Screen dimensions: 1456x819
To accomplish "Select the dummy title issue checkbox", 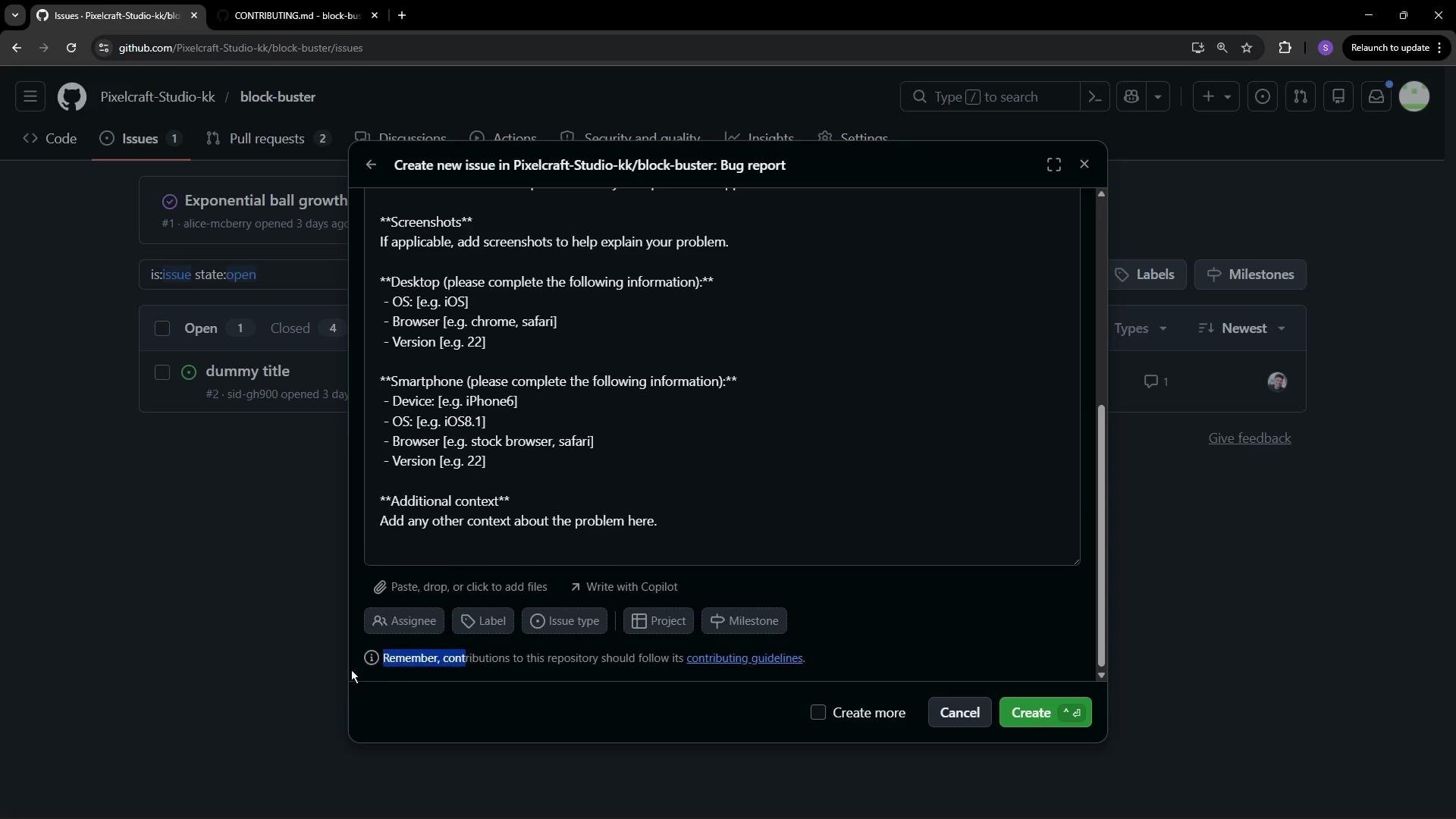I will [162, 372].
